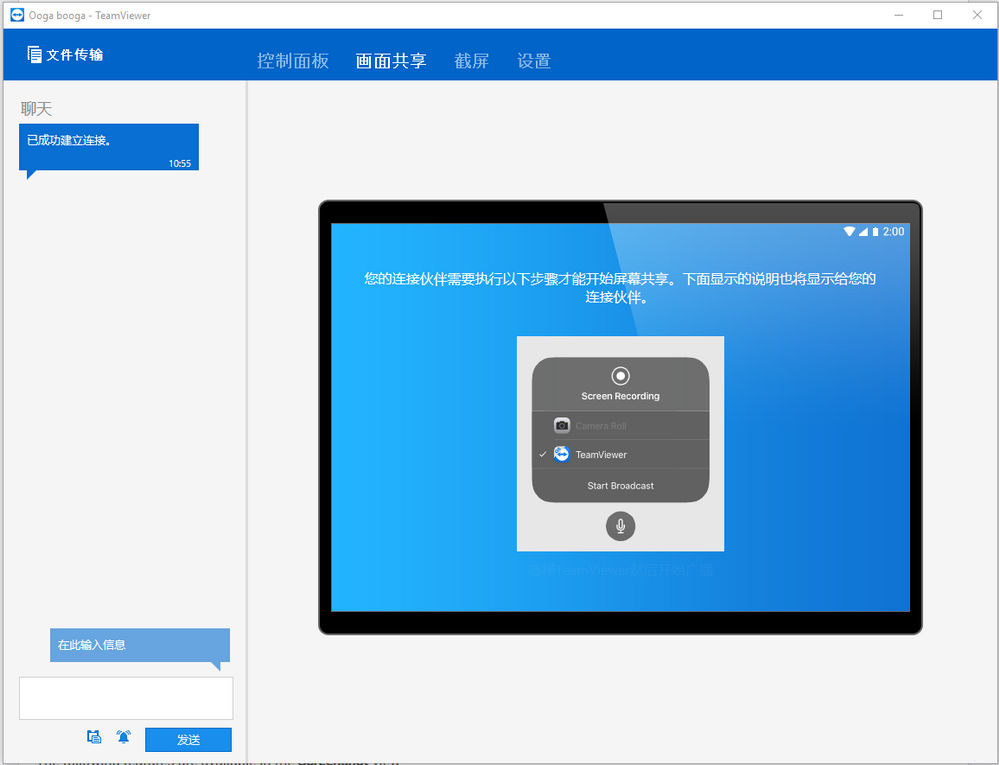Click the 您的连接伙伴 instruction text on tablet
Image resolution: width=999 pixels, height=765 pixels.
tap(619, 288)
